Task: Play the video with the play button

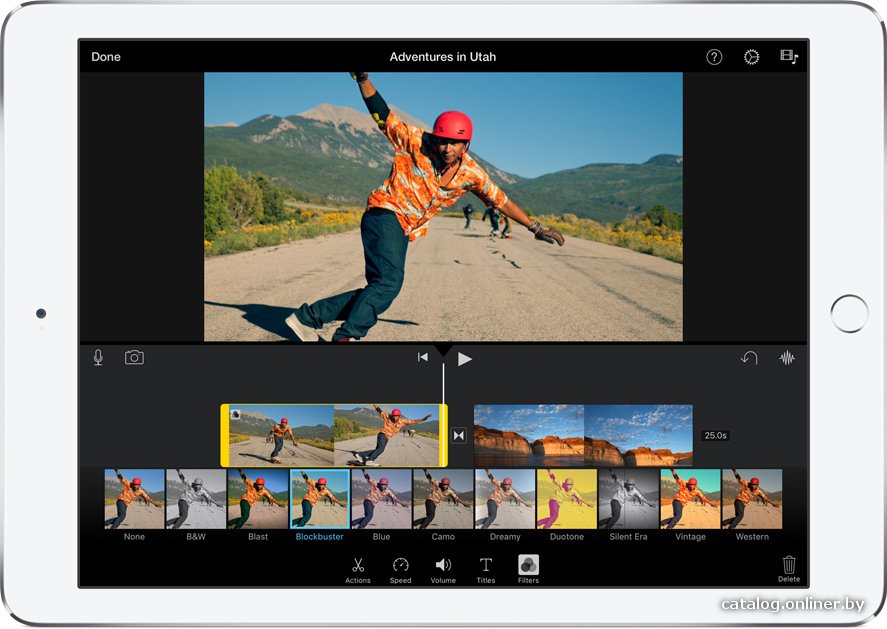Action: tap(464, 359)
